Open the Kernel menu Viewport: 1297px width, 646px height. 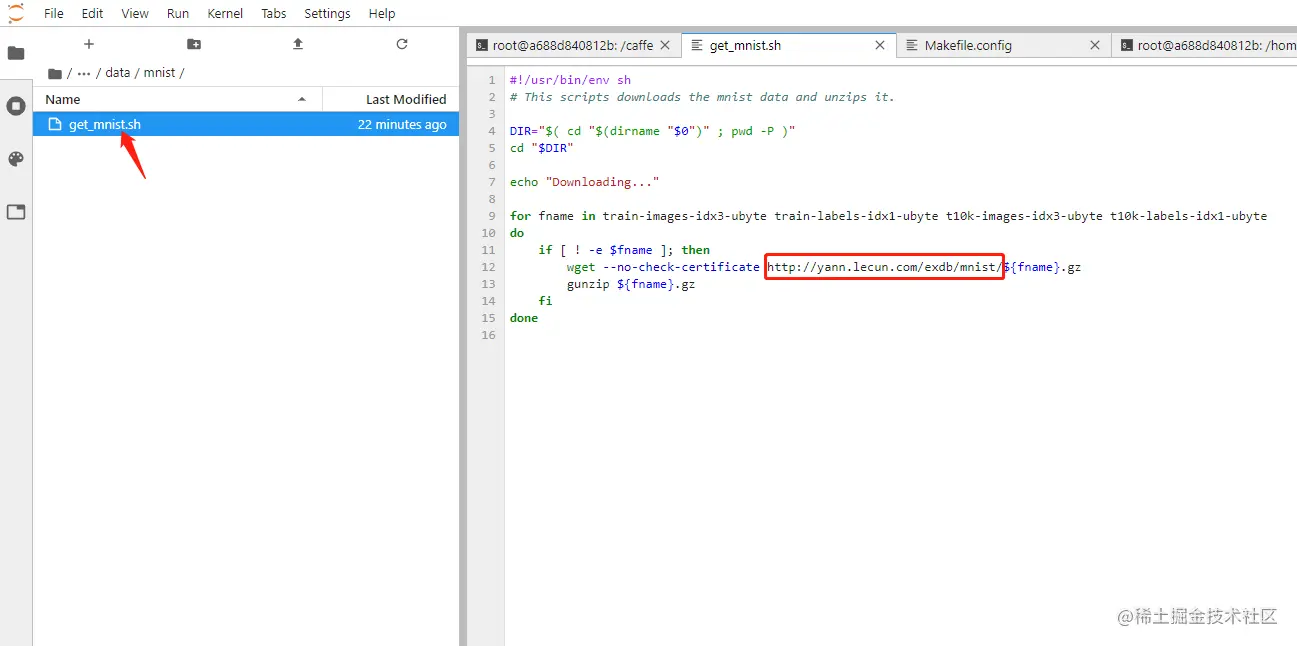click(225, 13)
